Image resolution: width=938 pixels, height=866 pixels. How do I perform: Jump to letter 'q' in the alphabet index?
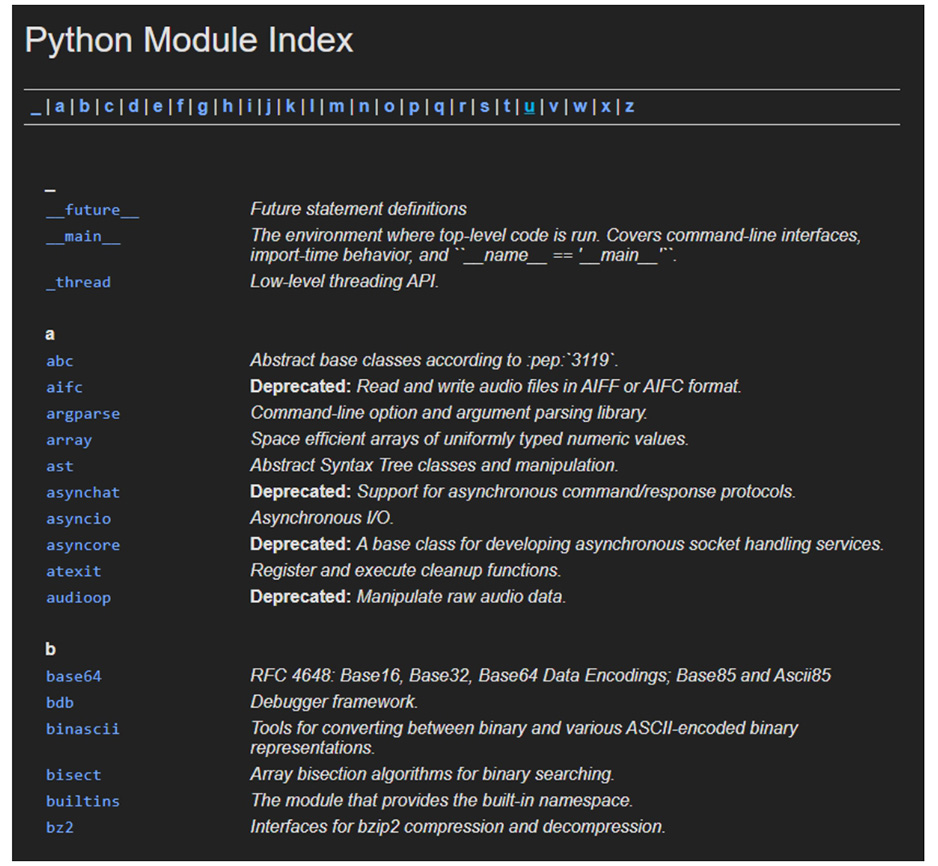tap(439, 106)
